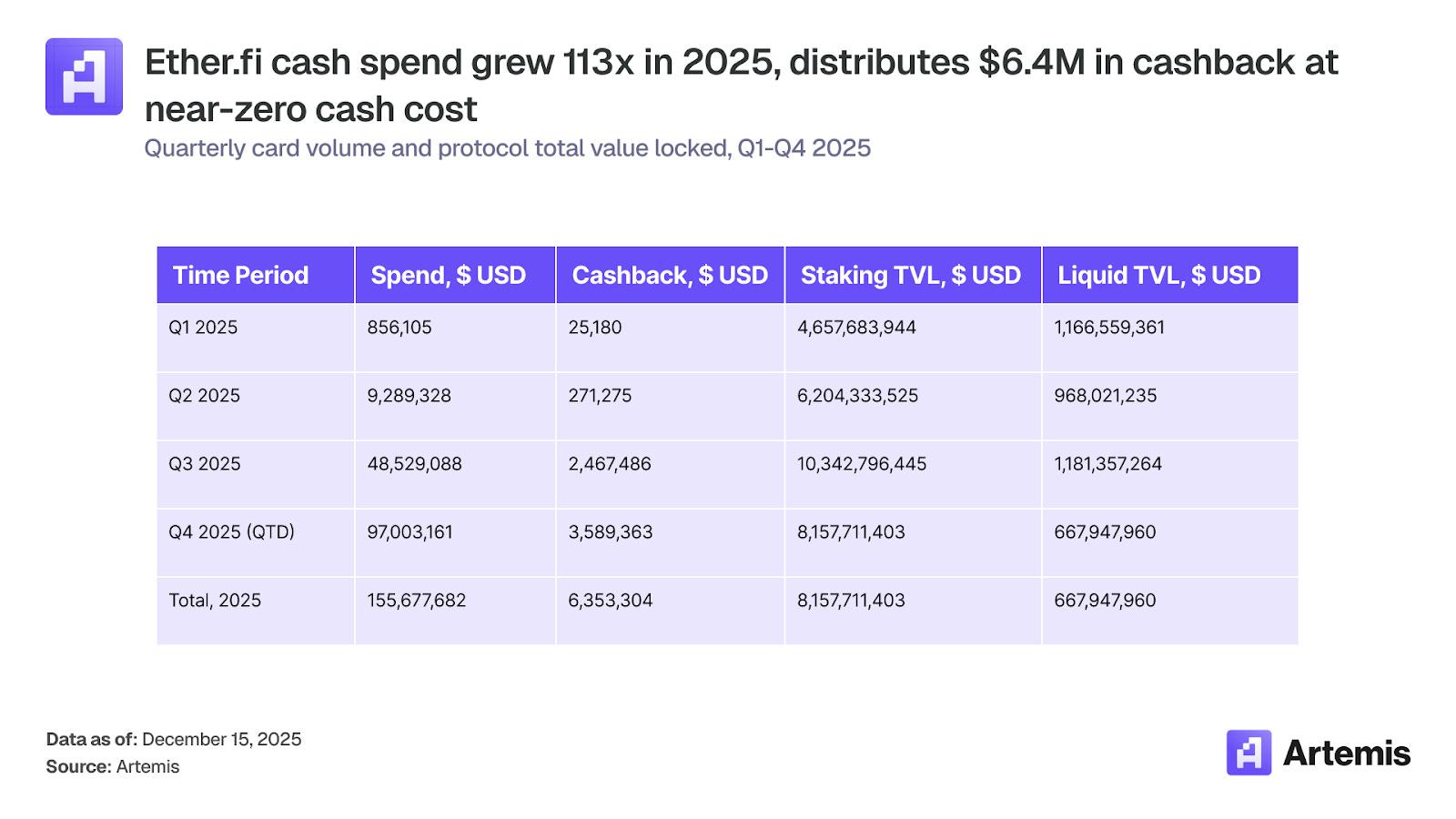The width and height of the screenshot is (1456, 819).
Task: Select the Time Period column header
Action: point(240,275)
